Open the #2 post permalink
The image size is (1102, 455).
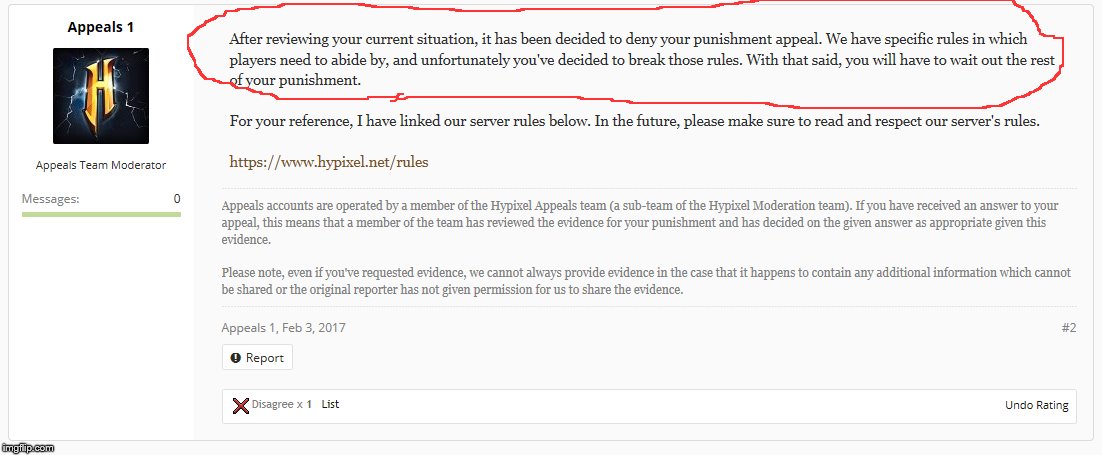(1068, 327)
